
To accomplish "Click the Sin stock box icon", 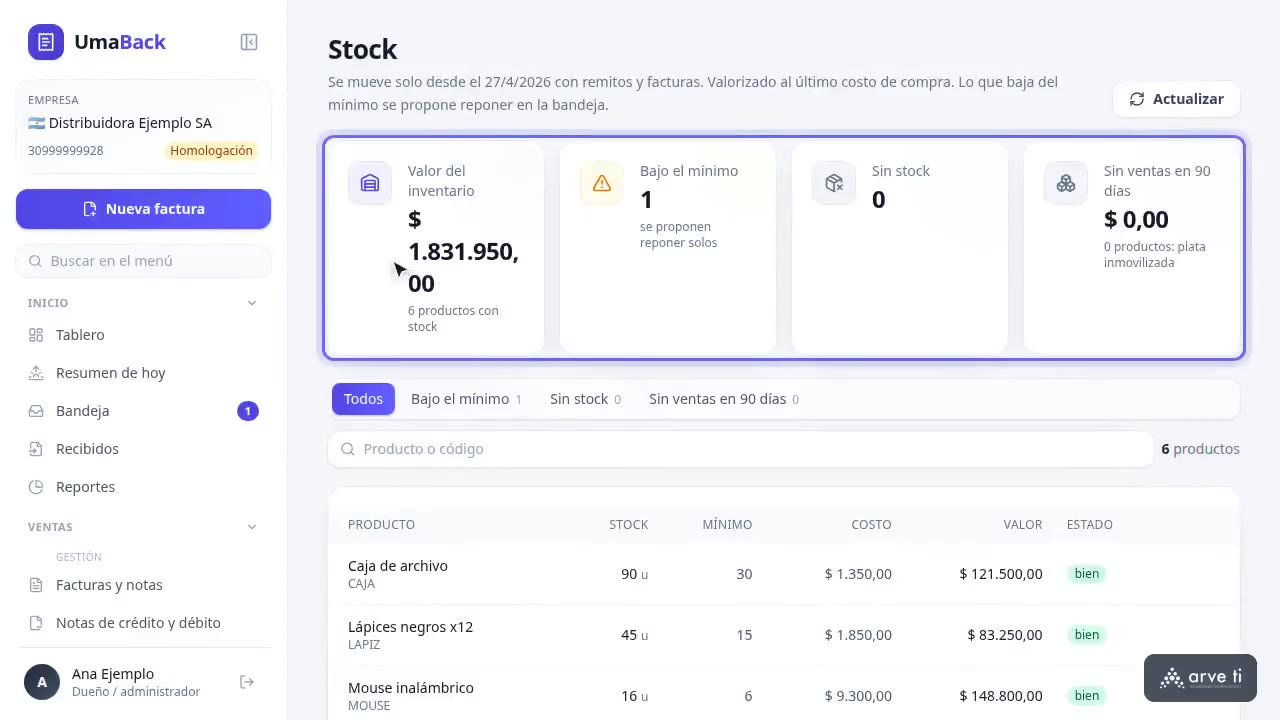I will [x=834, y=183].
